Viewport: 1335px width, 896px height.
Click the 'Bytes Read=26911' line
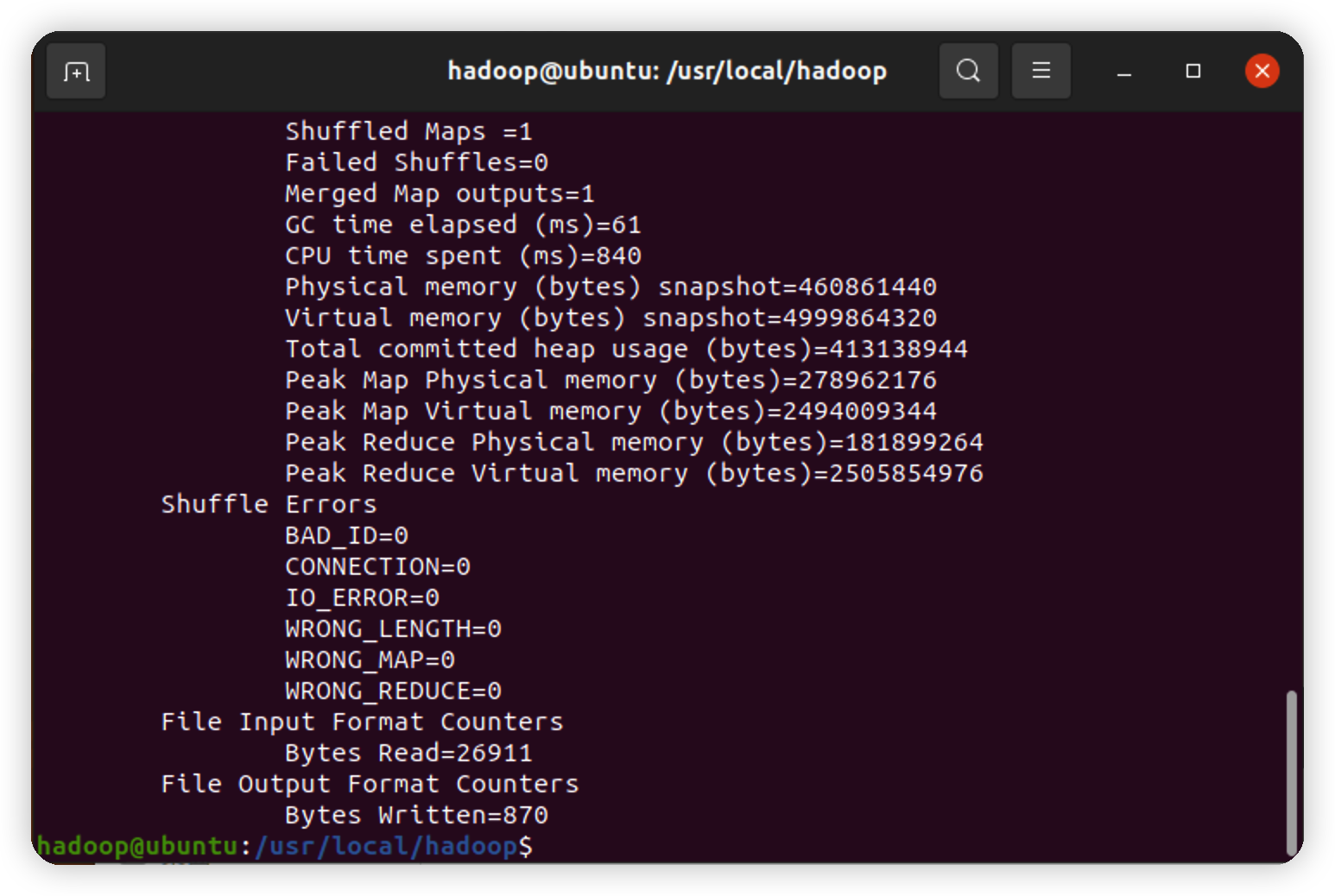(x=408, y=753)
